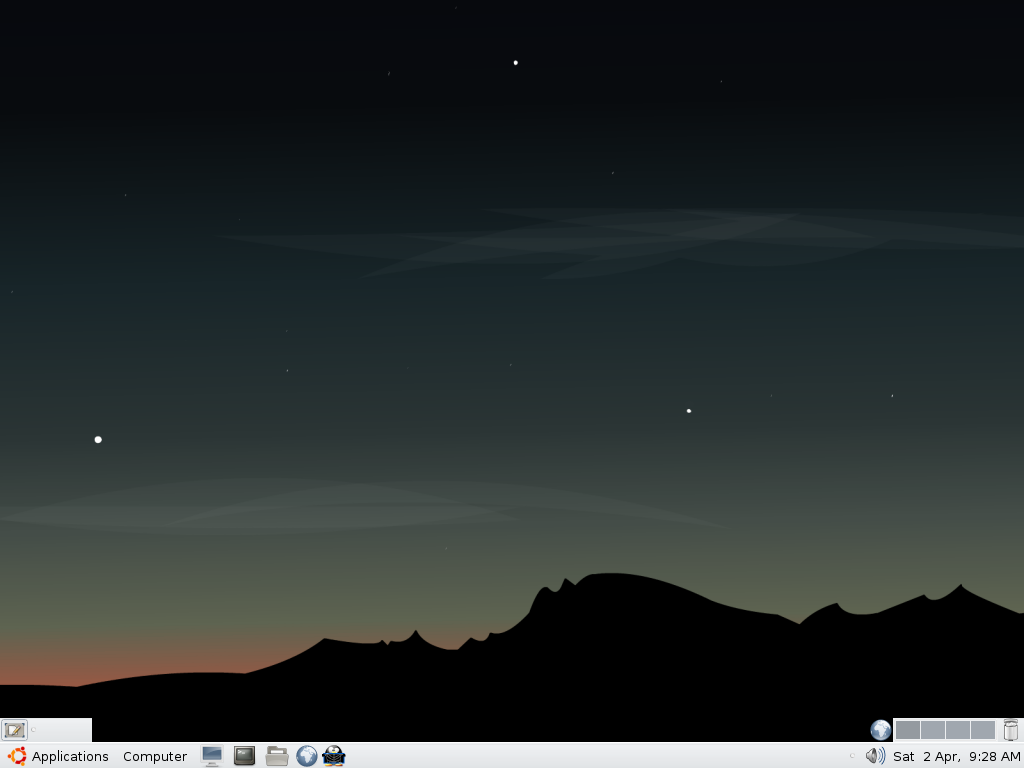Switch to the second workspace

933,730
